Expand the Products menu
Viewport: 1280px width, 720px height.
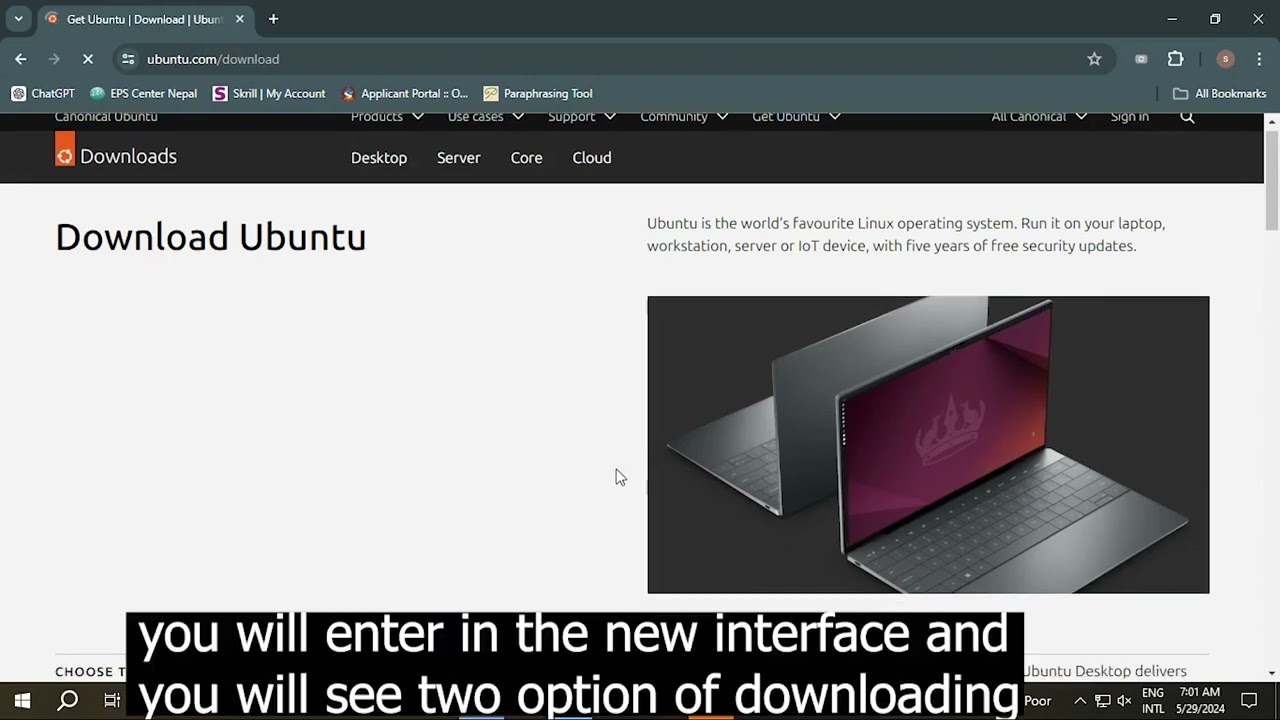387,117
